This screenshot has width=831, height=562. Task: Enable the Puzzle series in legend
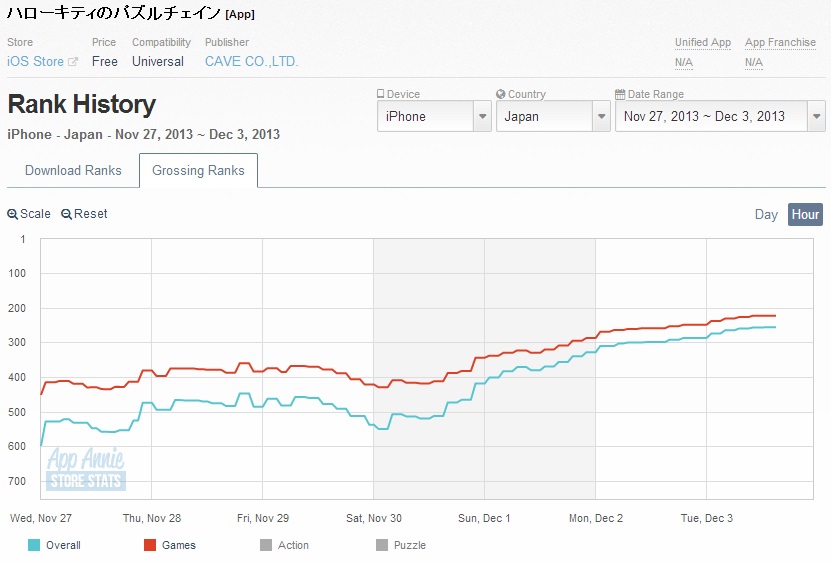pos(401,545)
